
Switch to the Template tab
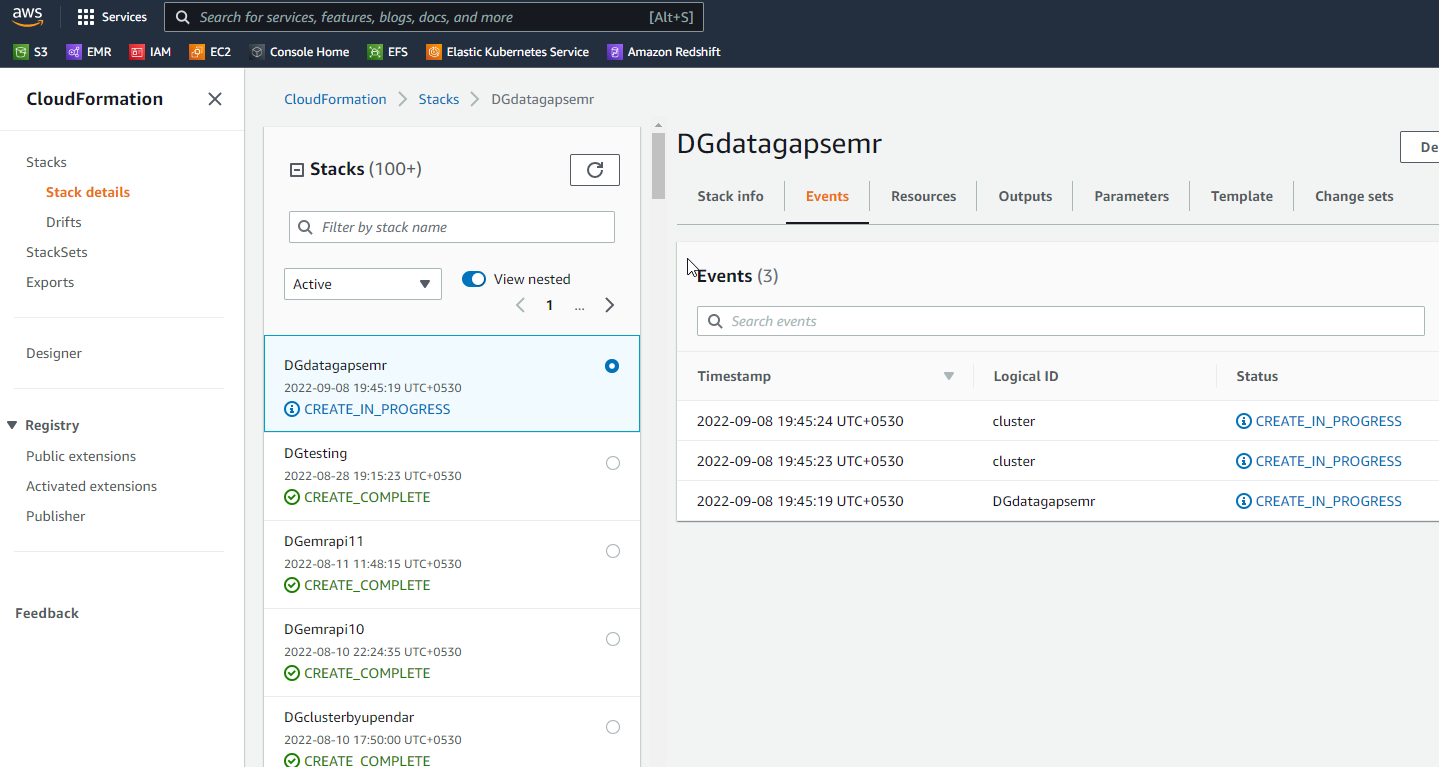coord(1241,196)
